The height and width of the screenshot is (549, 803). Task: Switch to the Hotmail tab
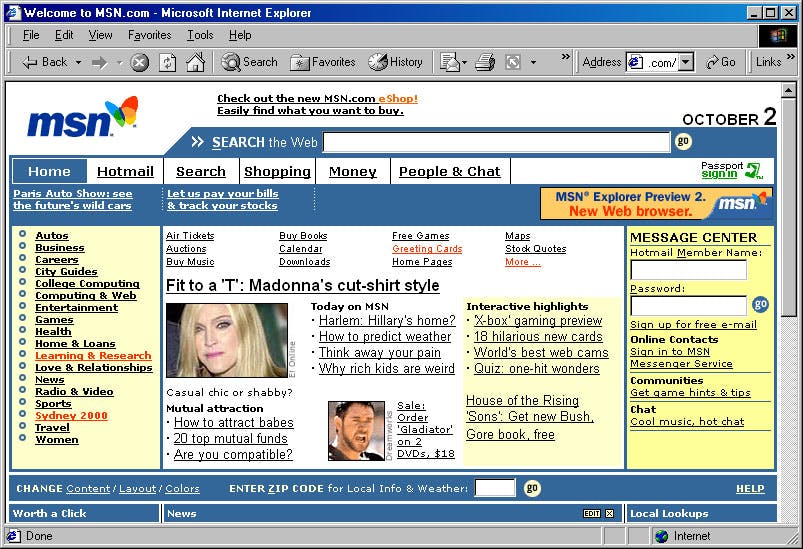pyautogui.click(x=125, y=171)
